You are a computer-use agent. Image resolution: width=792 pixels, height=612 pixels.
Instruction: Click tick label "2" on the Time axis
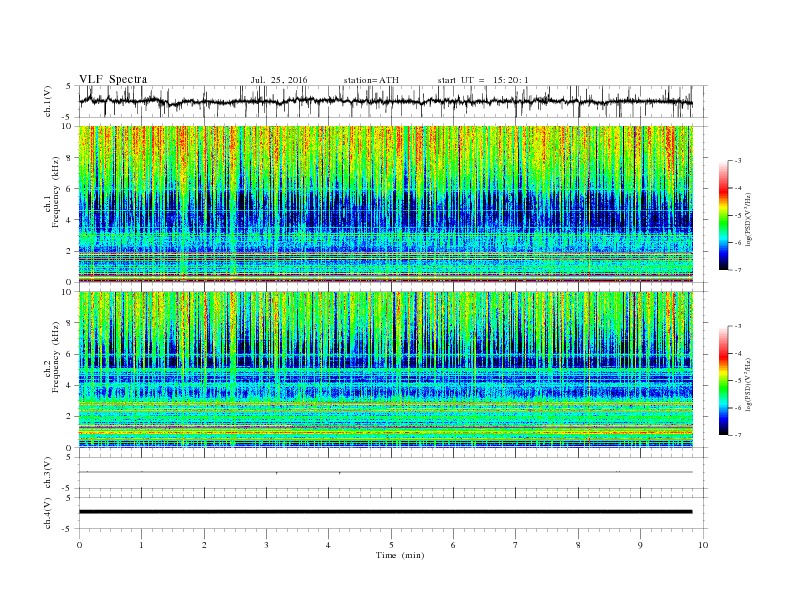tap(204, 545)
